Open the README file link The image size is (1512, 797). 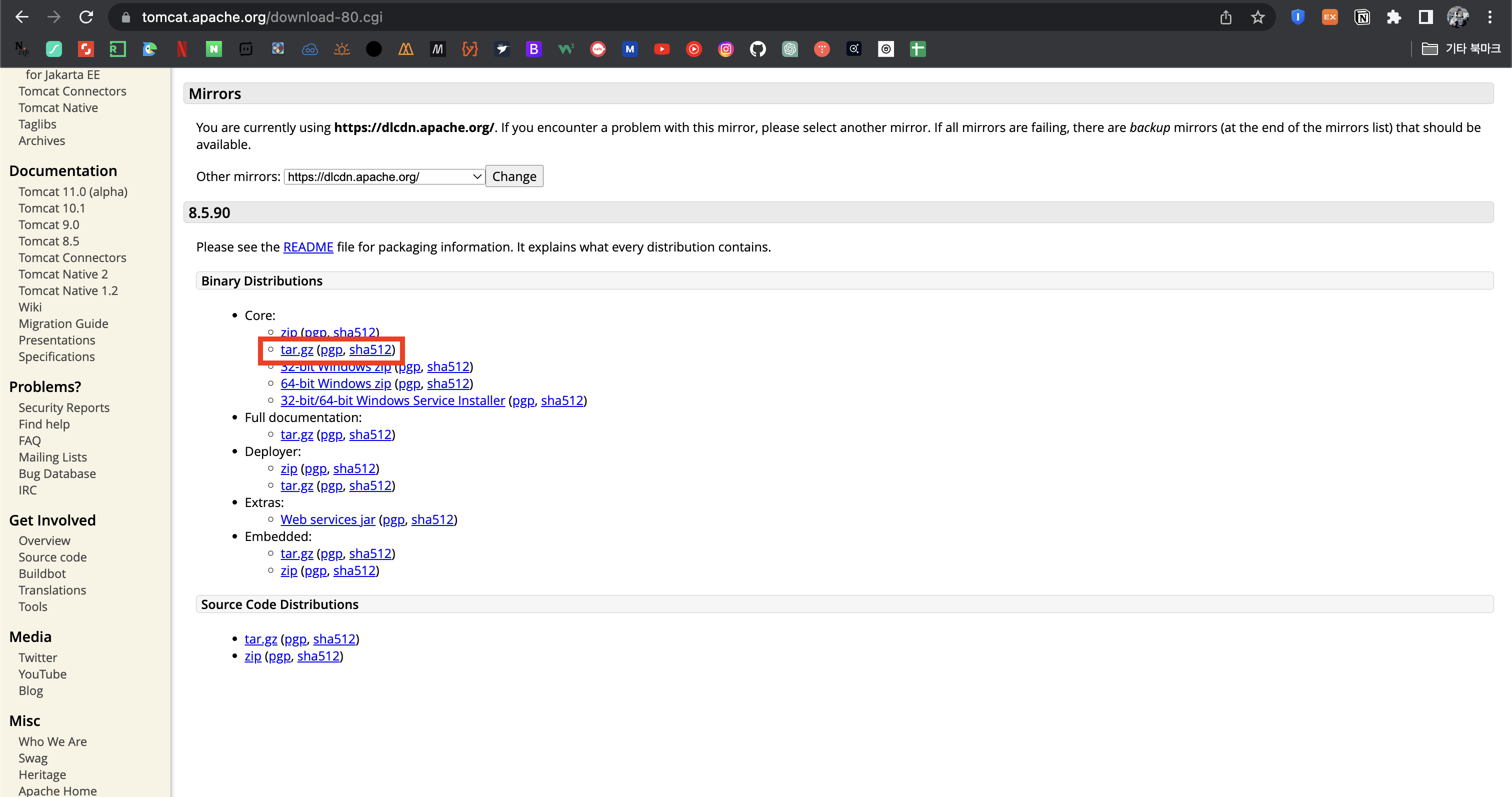[x=307, y=247]
